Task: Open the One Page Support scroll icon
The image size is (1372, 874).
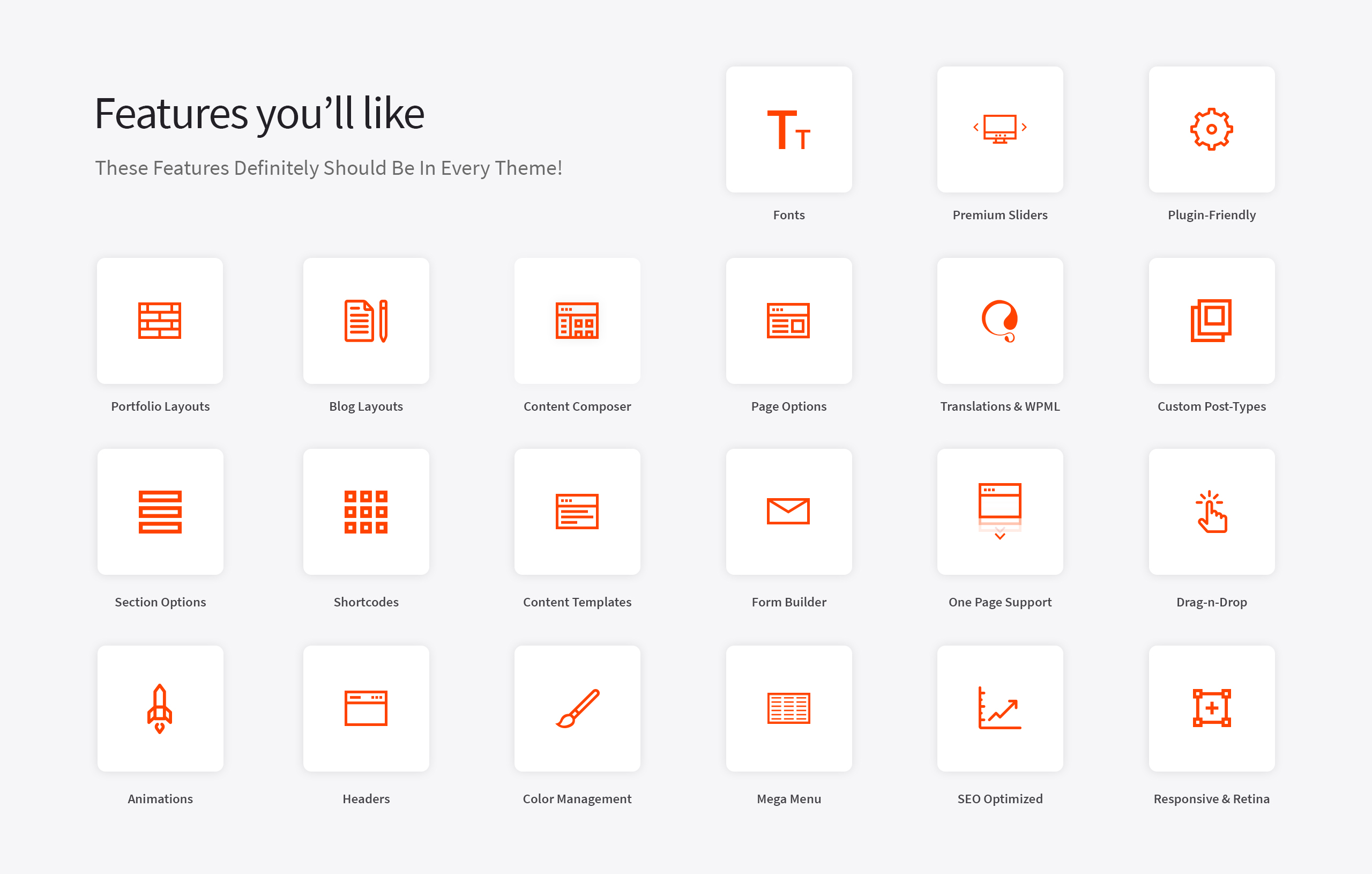Action: click(1000, 512)
